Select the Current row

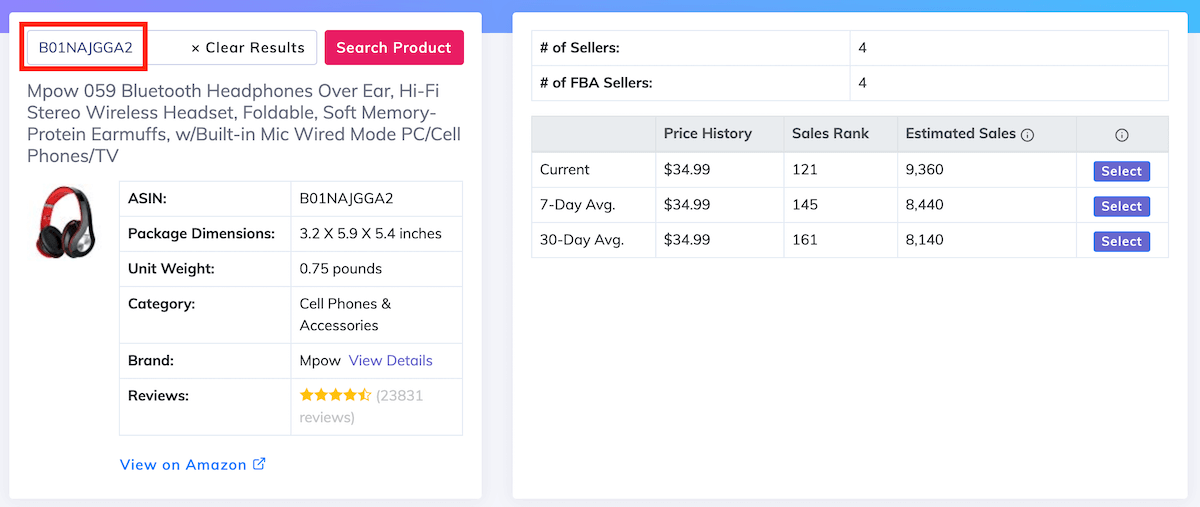tap(1121, 171)
